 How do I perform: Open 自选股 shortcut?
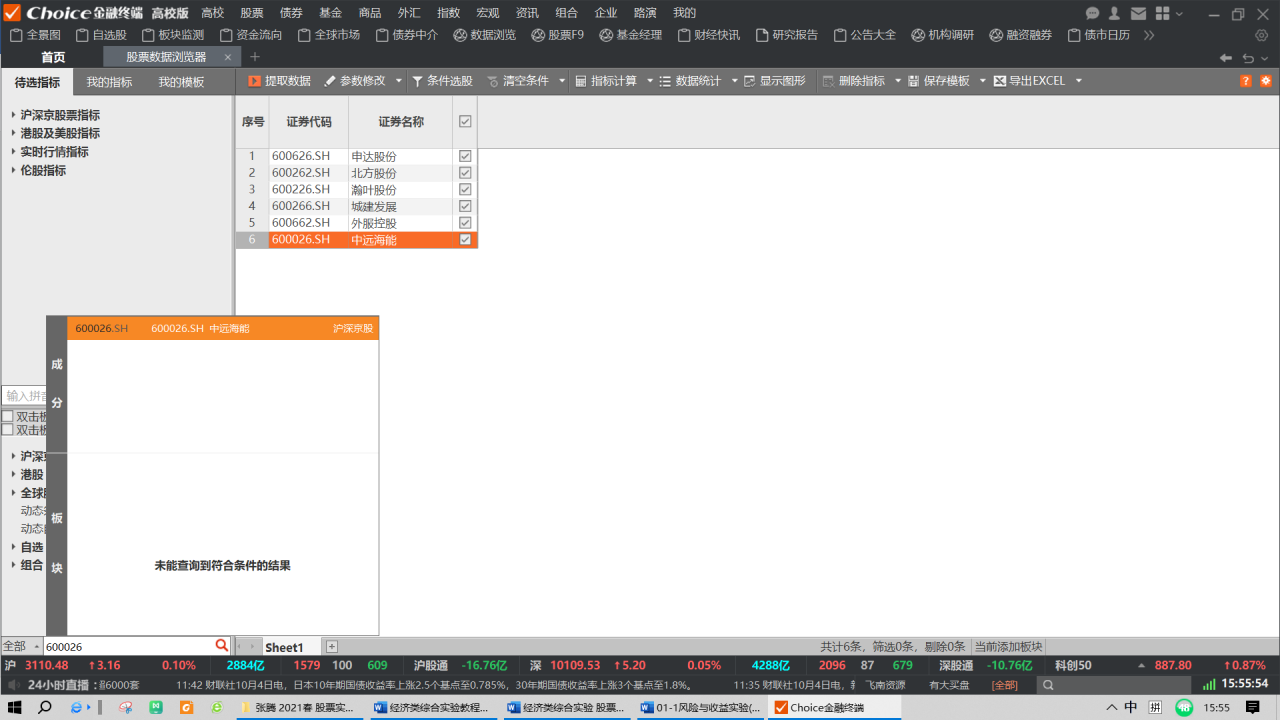click(x=100, y=35)
